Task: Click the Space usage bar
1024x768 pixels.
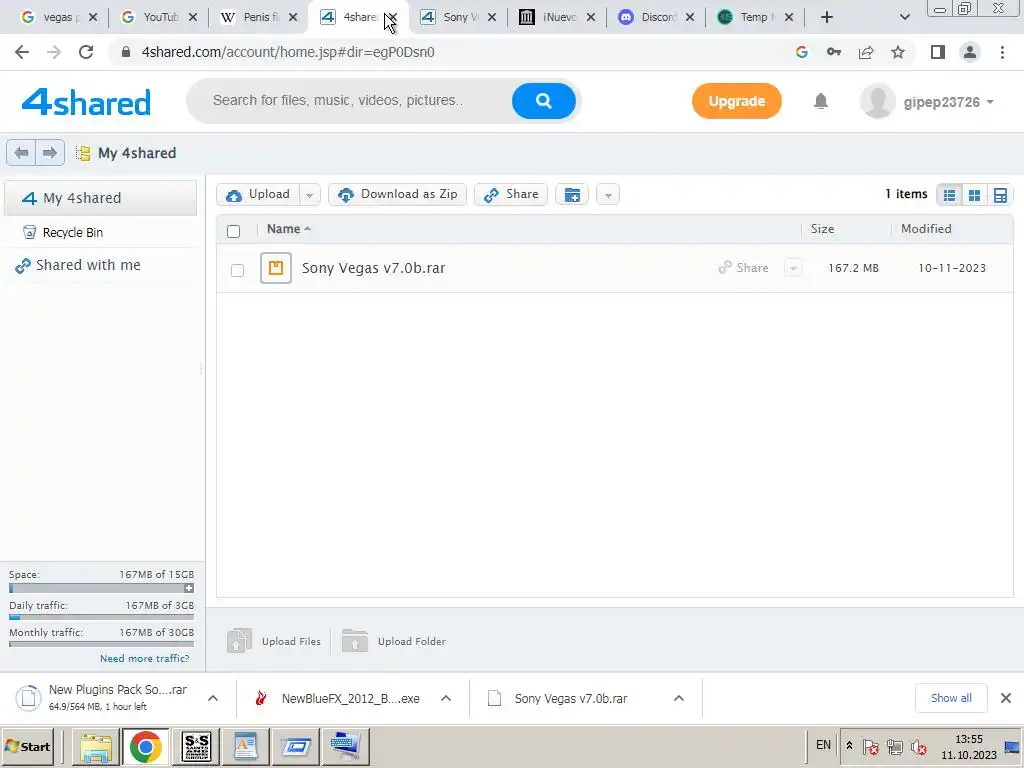Action: point(97,588)
